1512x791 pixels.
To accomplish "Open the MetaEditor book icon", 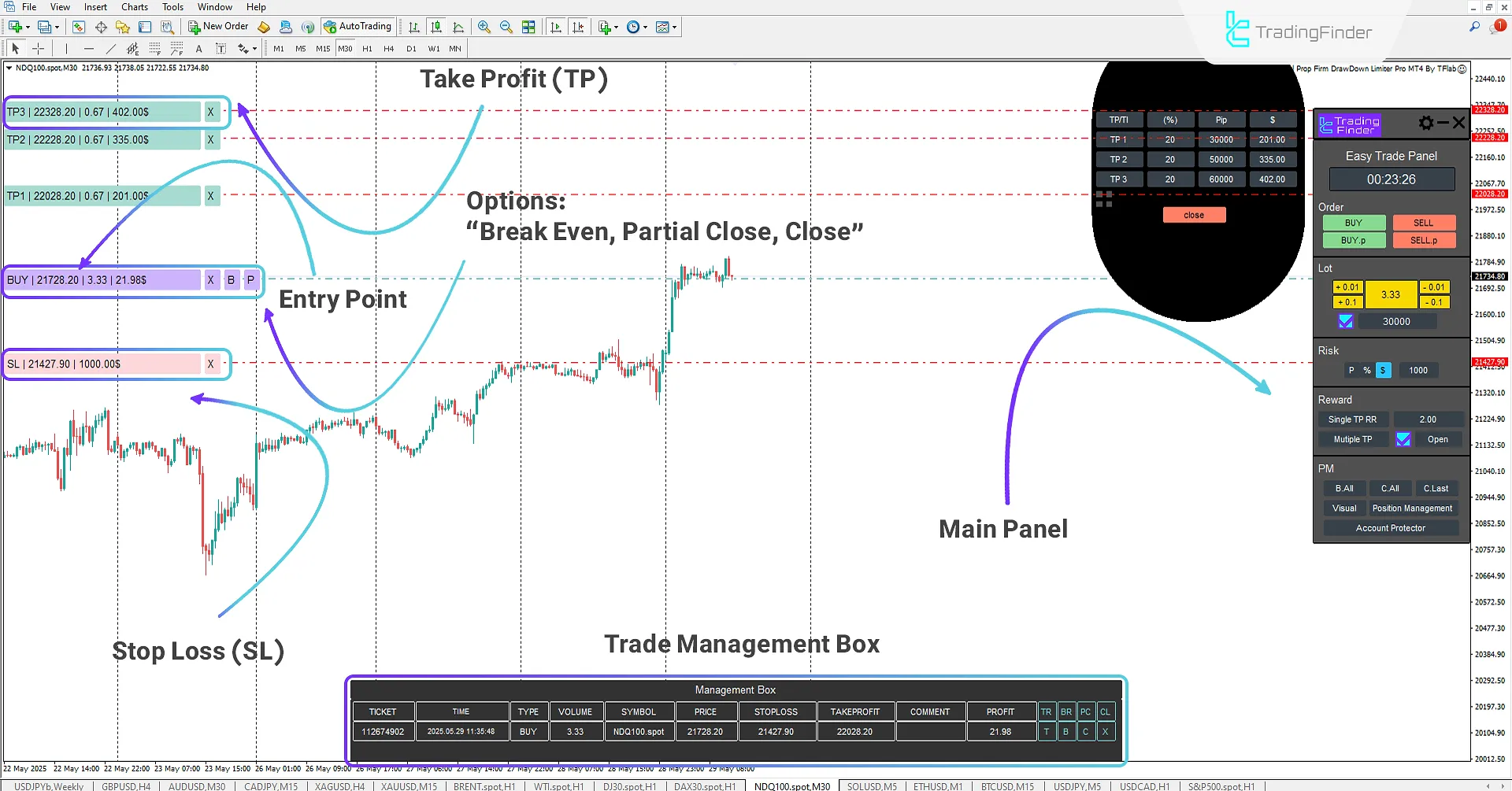I will click(264, 27).
